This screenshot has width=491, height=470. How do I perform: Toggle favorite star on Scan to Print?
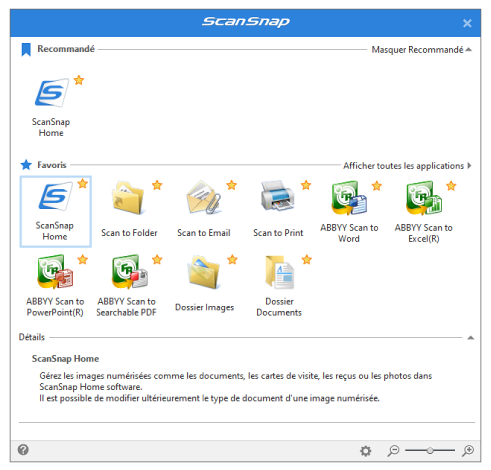click(x=306, y=185)
